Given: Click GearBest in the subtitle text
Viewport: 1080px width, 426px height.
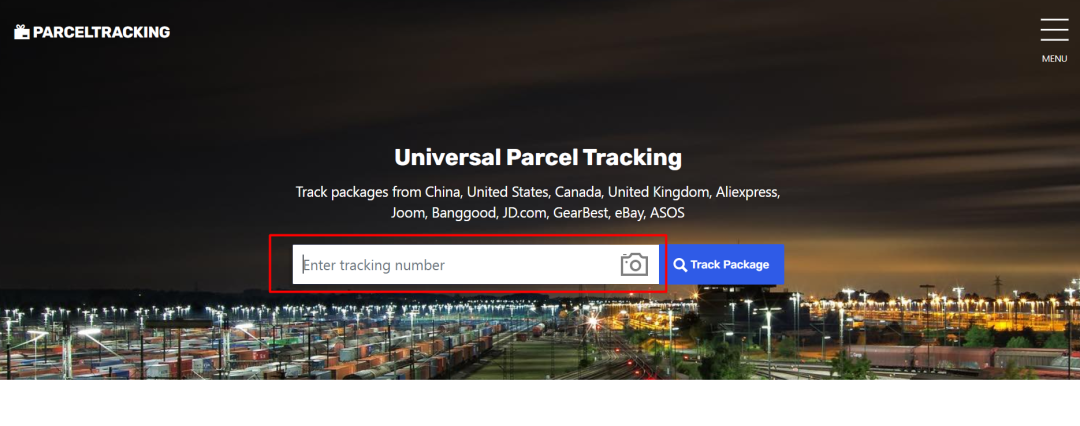Looking at the screenshot, I should 578,212.
